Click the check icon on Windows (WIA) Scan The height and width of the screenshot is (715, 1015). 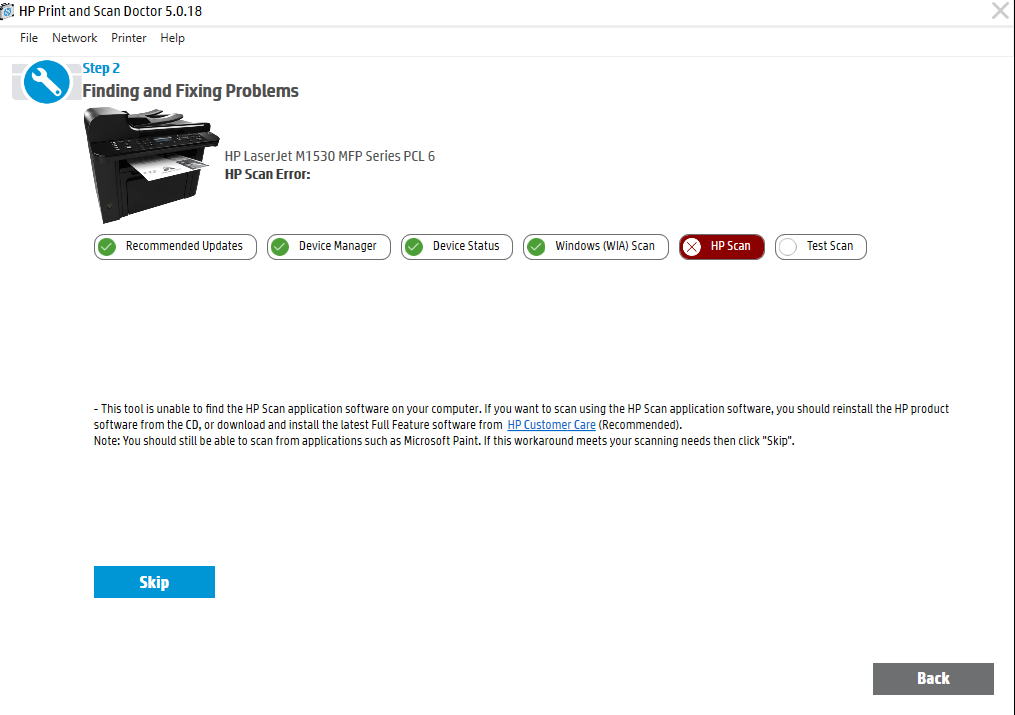coord(535,247)
